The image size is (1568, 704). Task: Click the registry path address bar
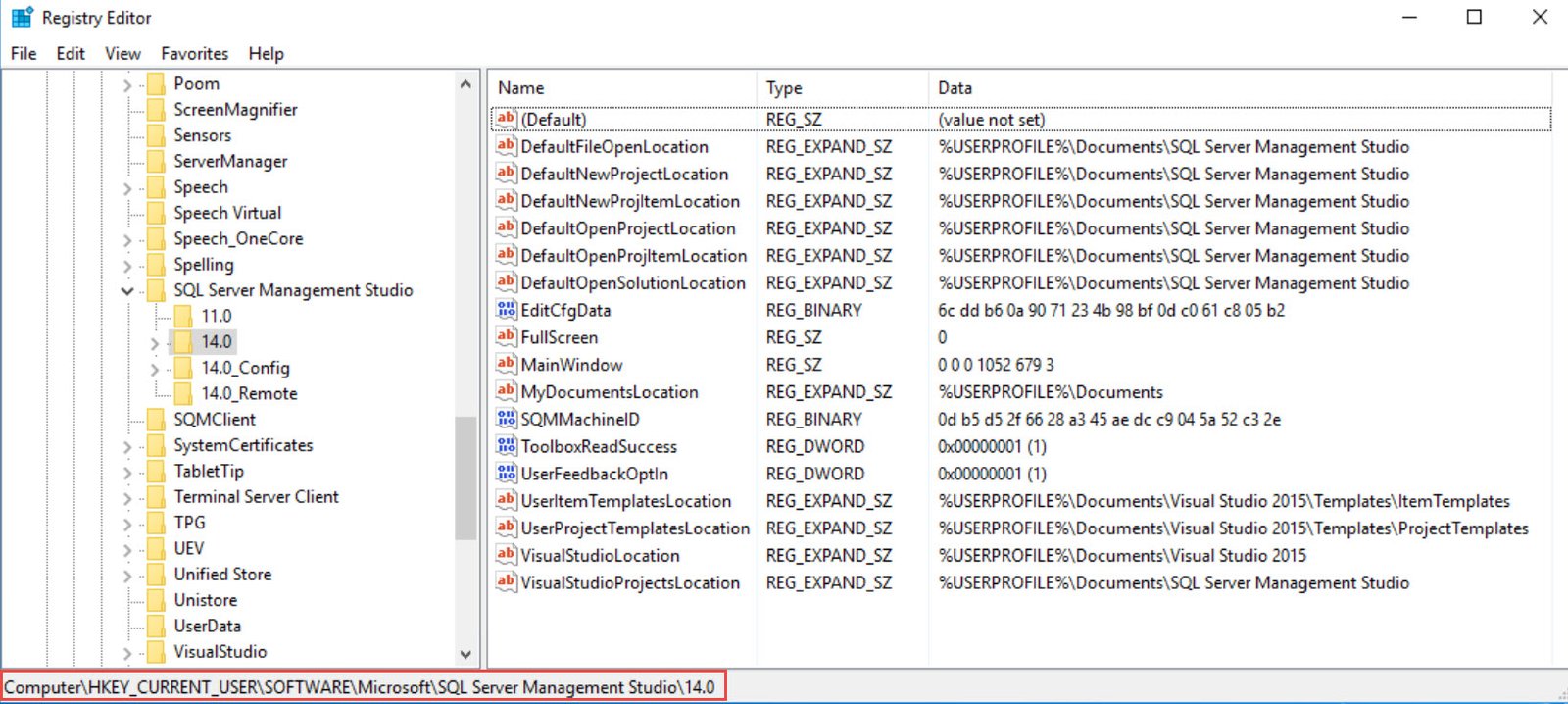click(x=363, y=686)
